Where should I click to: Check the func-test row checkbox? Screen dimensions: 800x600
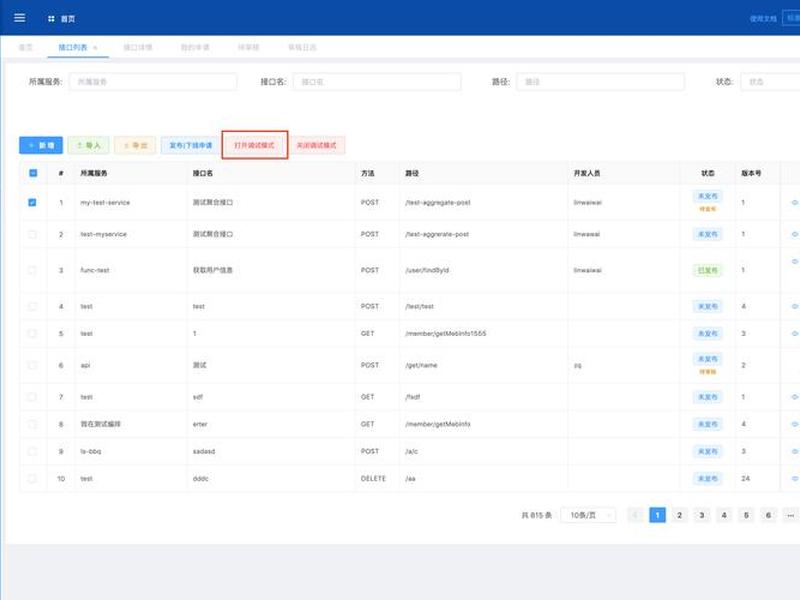(x=32, y=270)
